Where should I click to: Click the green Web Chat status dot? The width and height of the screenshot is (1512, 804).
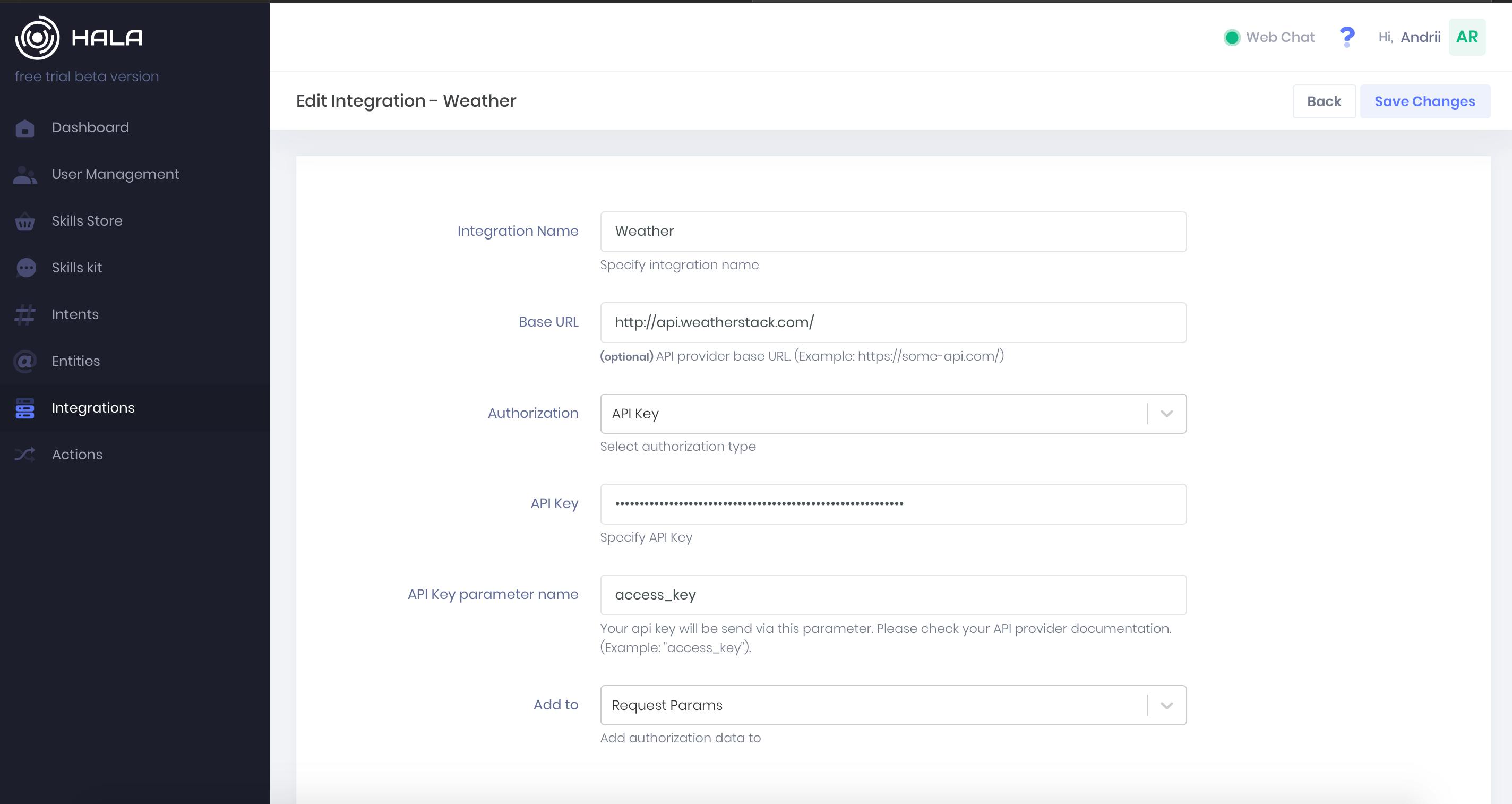1232,38
